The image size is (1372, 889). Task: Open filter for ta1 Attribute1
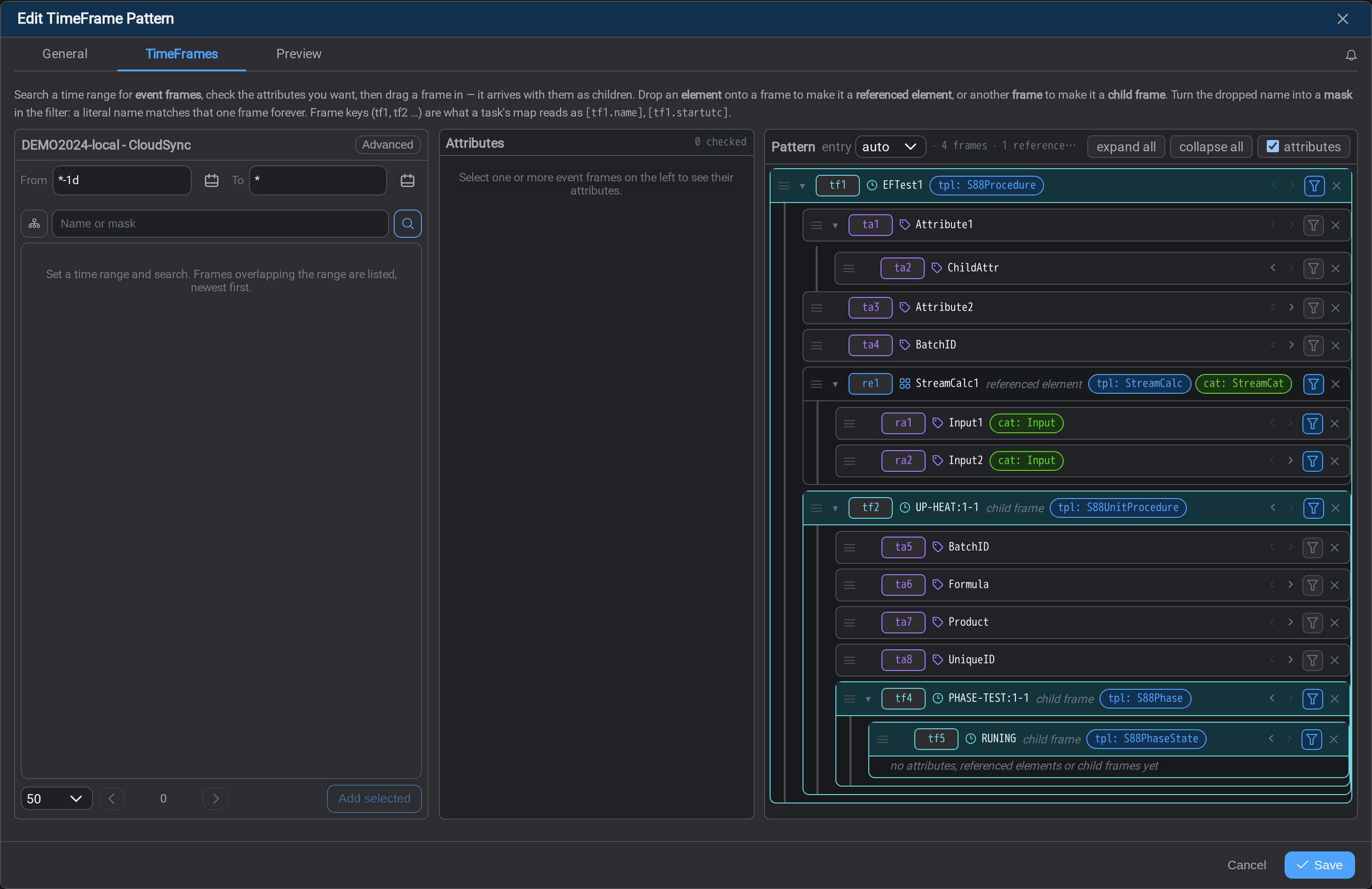pos(1313,226)
